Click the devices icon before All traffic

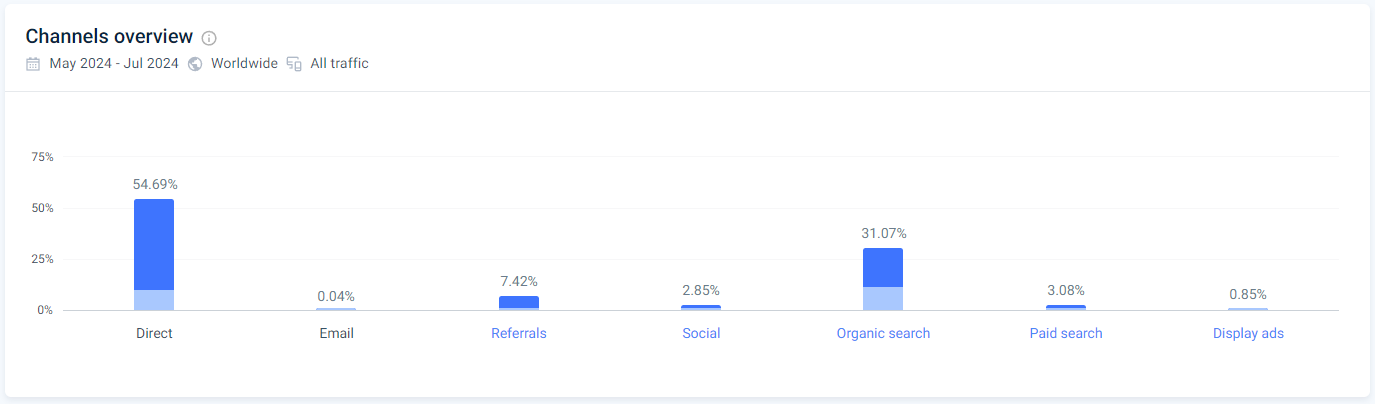pyautogui.click(x=294, y=64)
